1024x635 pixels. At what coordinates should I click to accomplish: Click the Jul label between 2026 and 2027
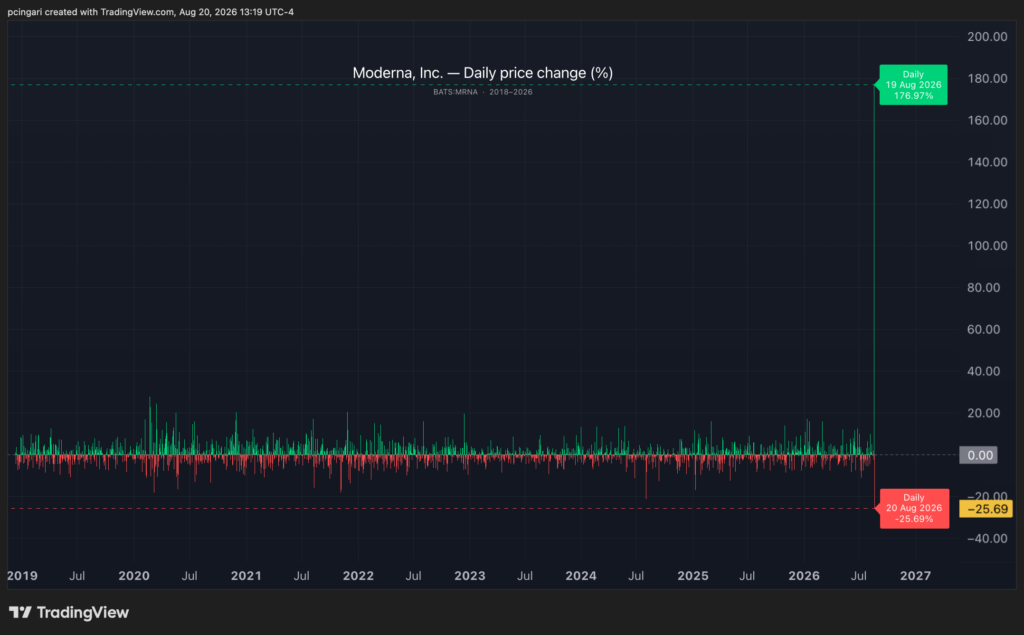click(x=859, y=576)
